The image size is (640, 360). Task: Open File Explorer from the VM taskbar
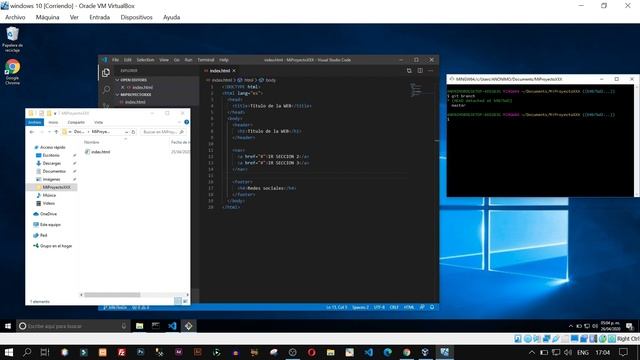(x=140, y=326)
